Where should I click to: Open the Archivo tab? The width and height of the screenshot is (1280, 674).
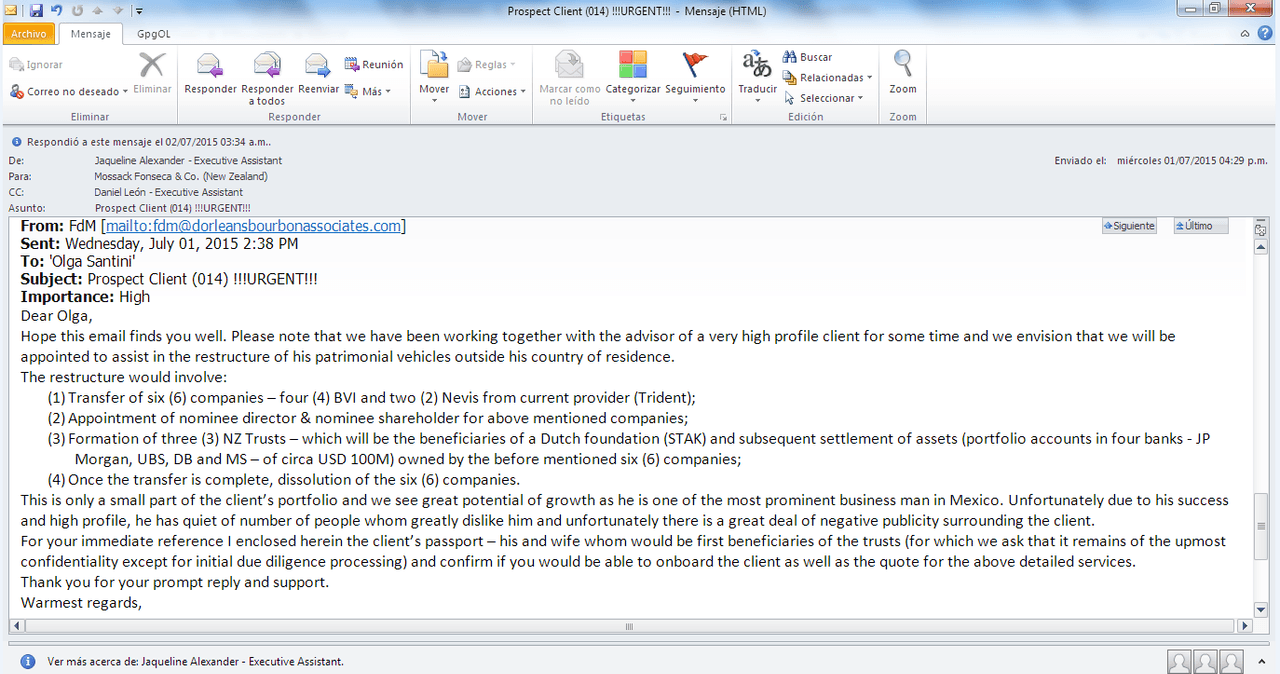[28, 33]
